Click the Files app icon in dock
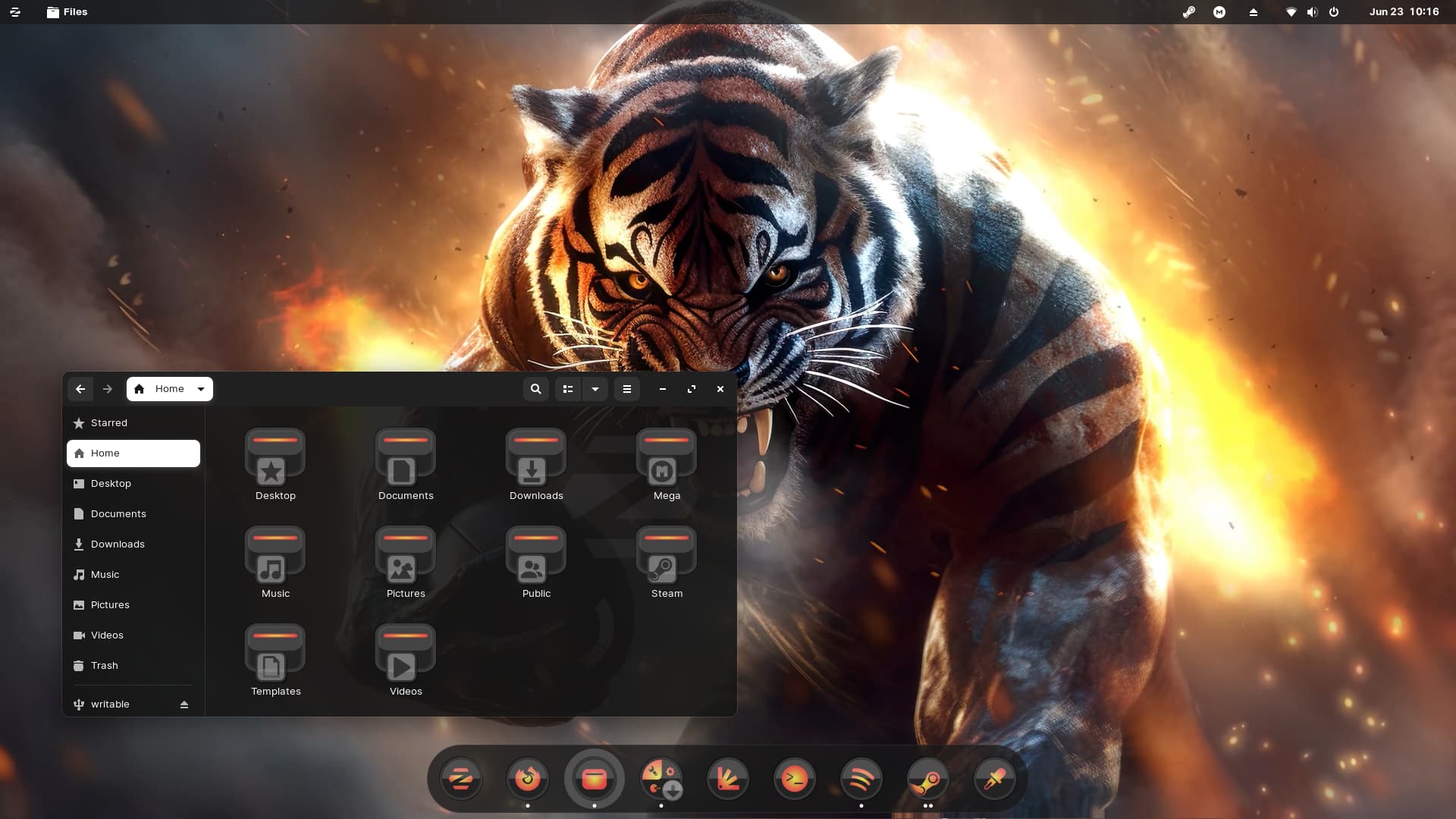1456x819 pixels. [595, 779]
